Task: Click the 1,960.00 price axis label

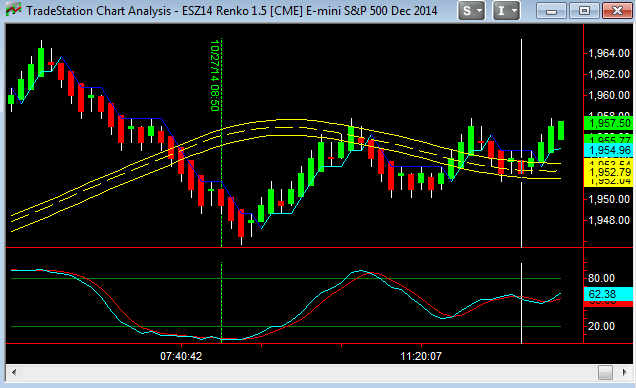Action: pos(608,95)
